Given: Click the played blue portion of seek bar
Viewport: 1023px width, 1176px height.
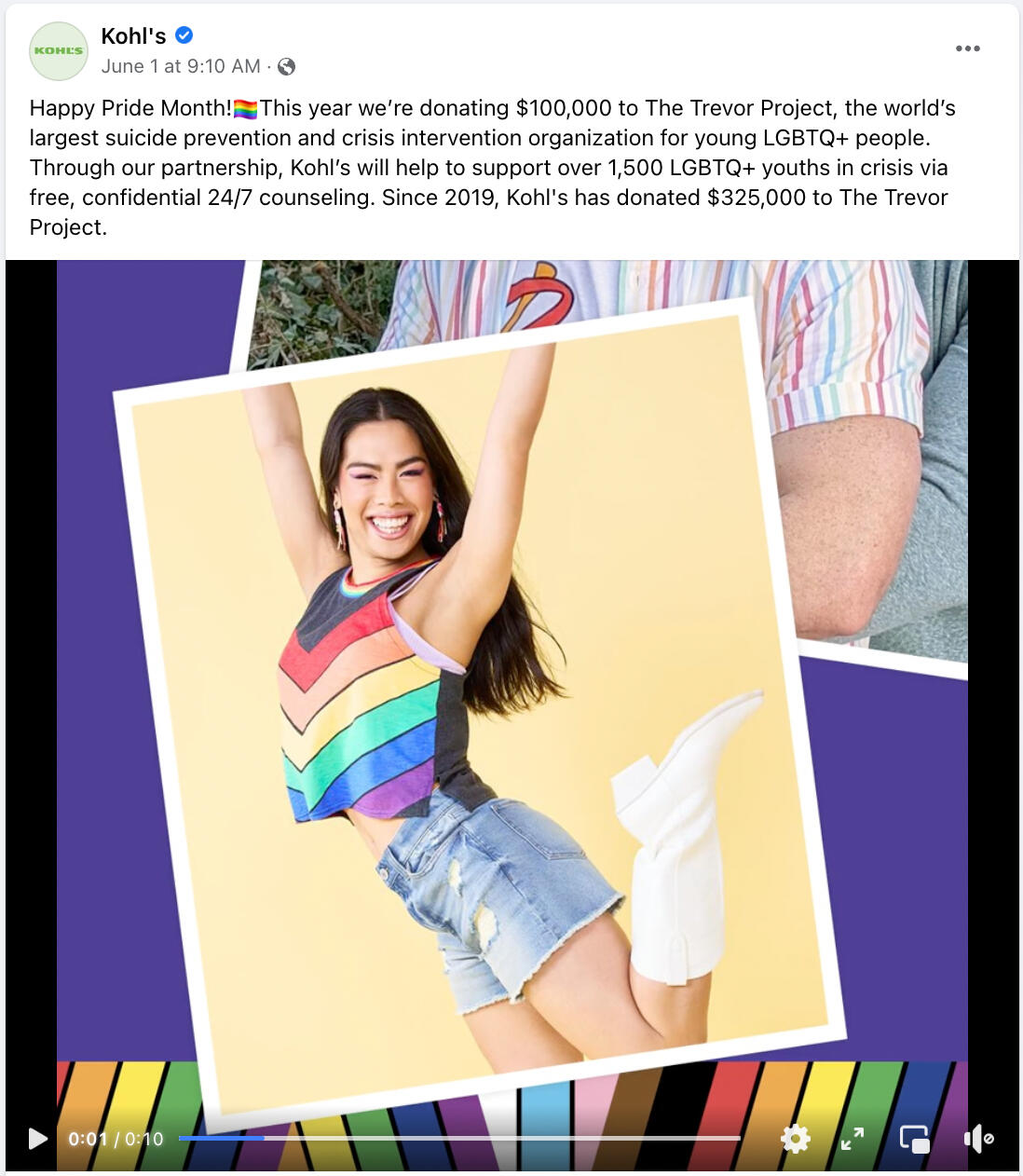Looking at the screenshot, I should [x=222, y=1138].
